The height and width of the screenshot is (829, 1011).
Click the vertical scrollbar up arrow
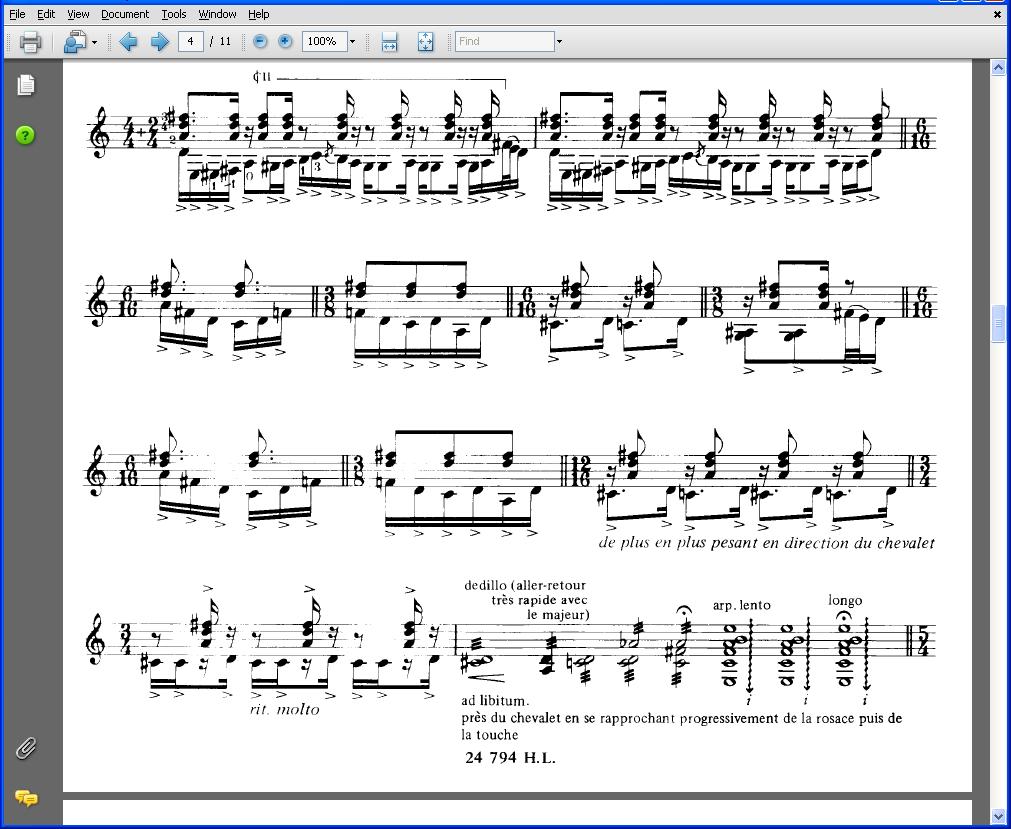(x=997, y=67)
